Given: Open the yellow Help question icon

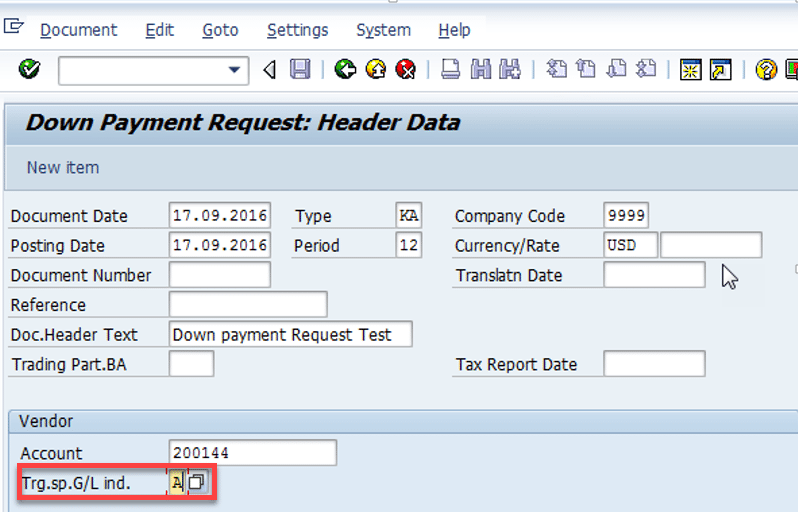Looking at the screenshot, I should coord(766,70).
